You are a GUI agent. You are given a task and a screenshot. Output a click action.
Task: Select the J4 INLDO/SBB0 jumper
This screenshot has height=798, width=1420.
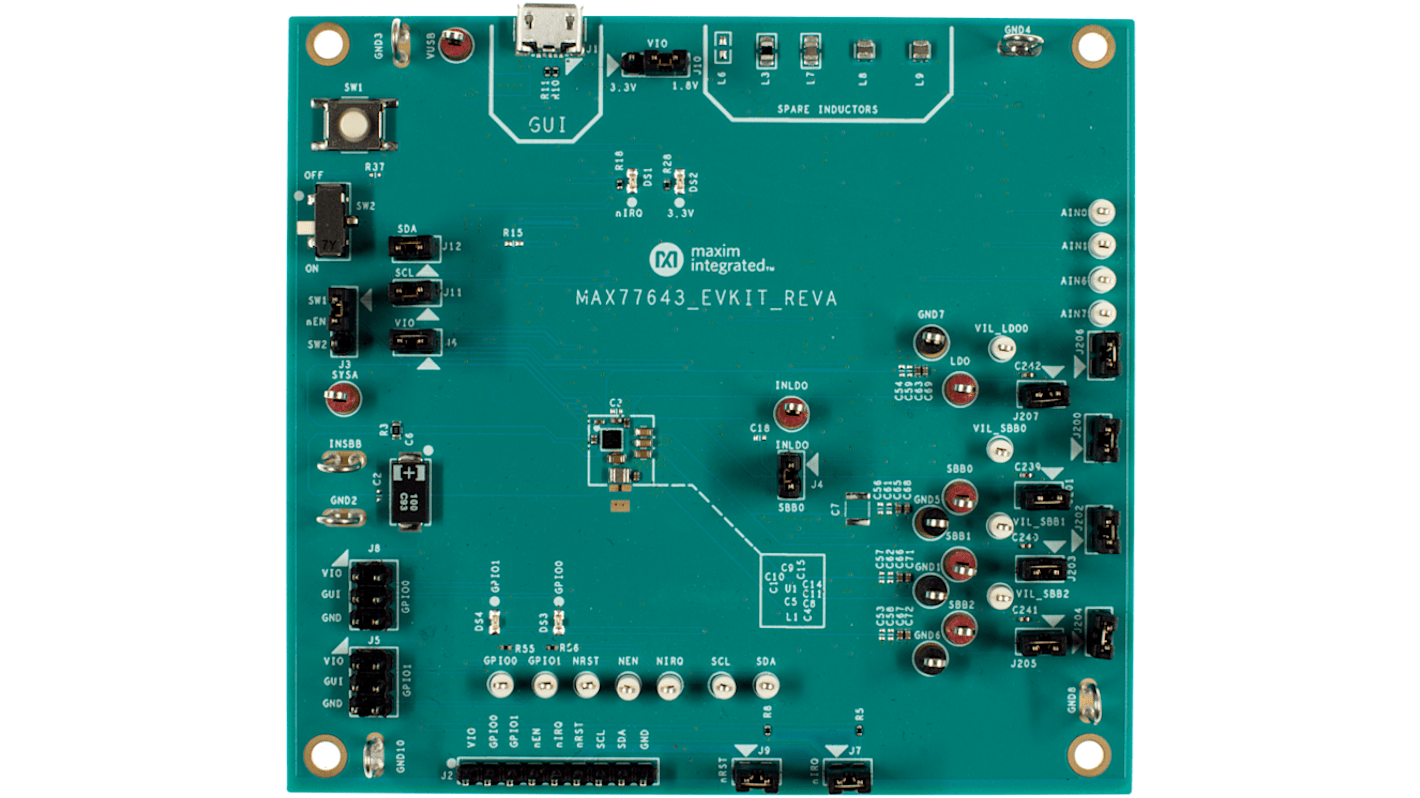[790, 474]
